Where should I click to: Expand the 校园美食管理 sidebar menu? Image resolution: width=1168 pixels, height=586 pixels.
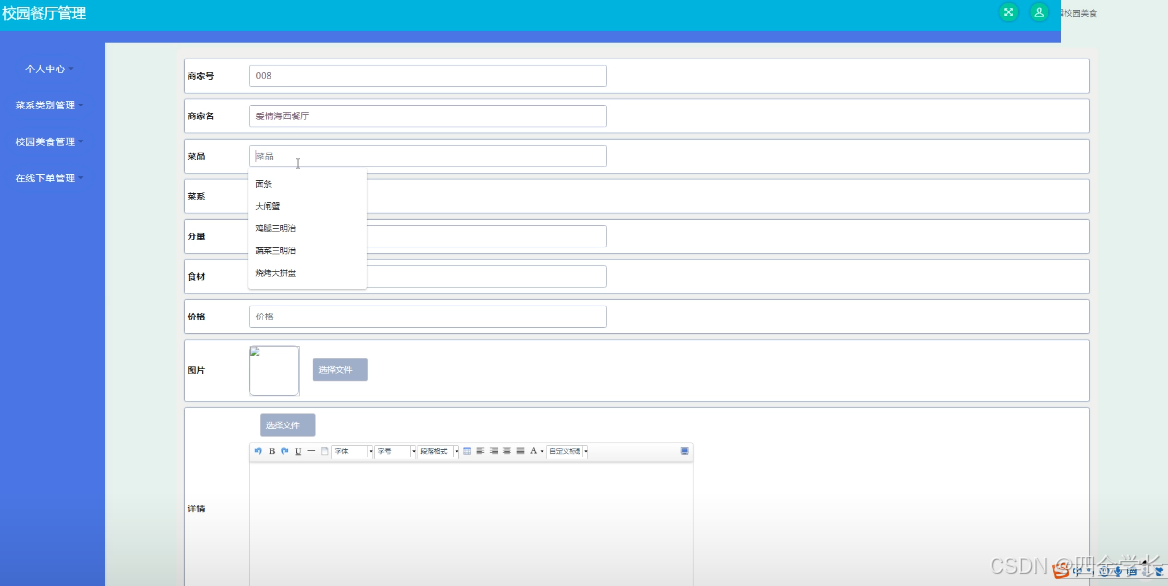pyautogui.click(x=49, y=141)
